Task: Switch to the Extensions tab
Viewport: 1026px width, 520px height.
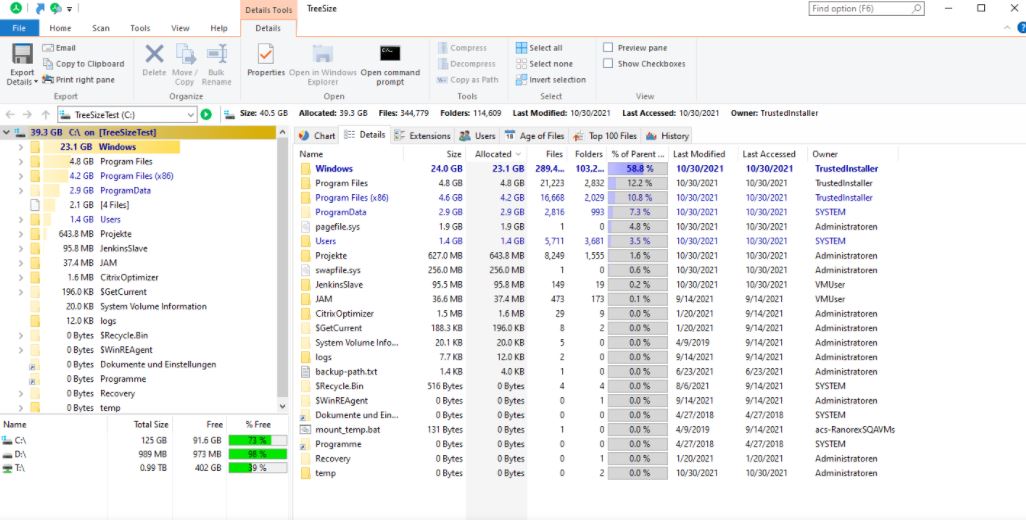Action: [x=422, y=135]
